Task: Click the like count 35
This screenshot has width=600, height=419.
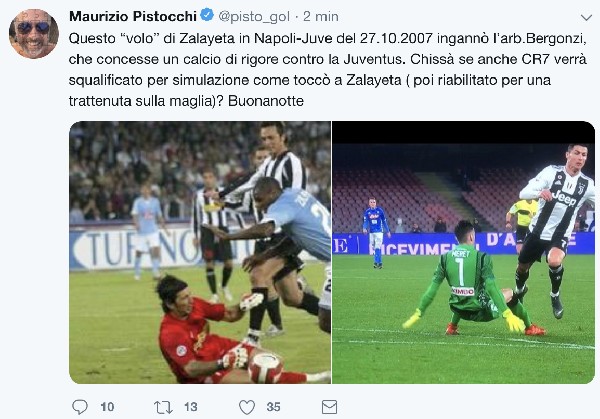Action: (x=274, y=407)
